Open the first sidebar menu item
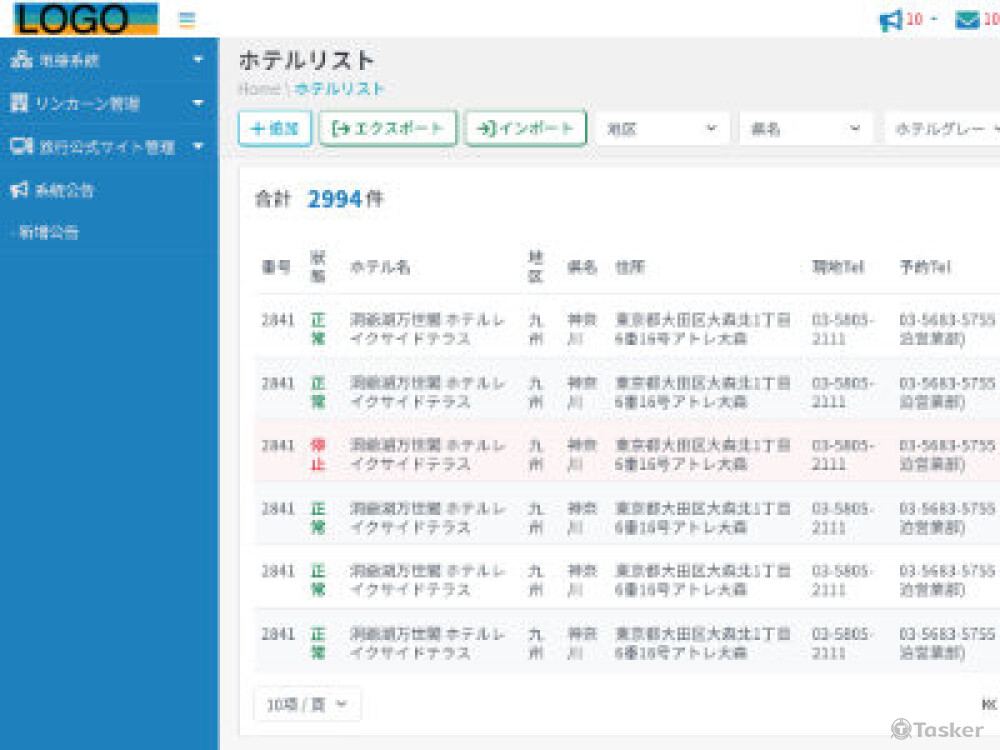The width and height of the screenshot is (1000, 750). (109, 59)
